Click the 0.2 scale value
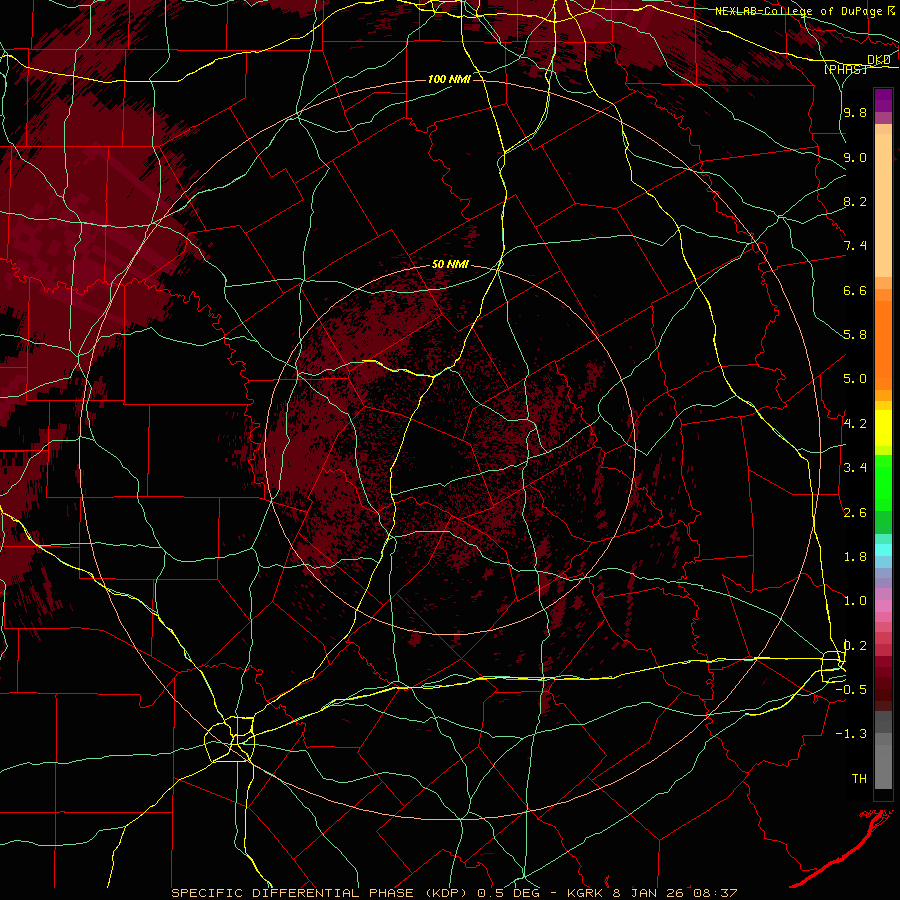900x900 pixels. (x=855, y=646)
